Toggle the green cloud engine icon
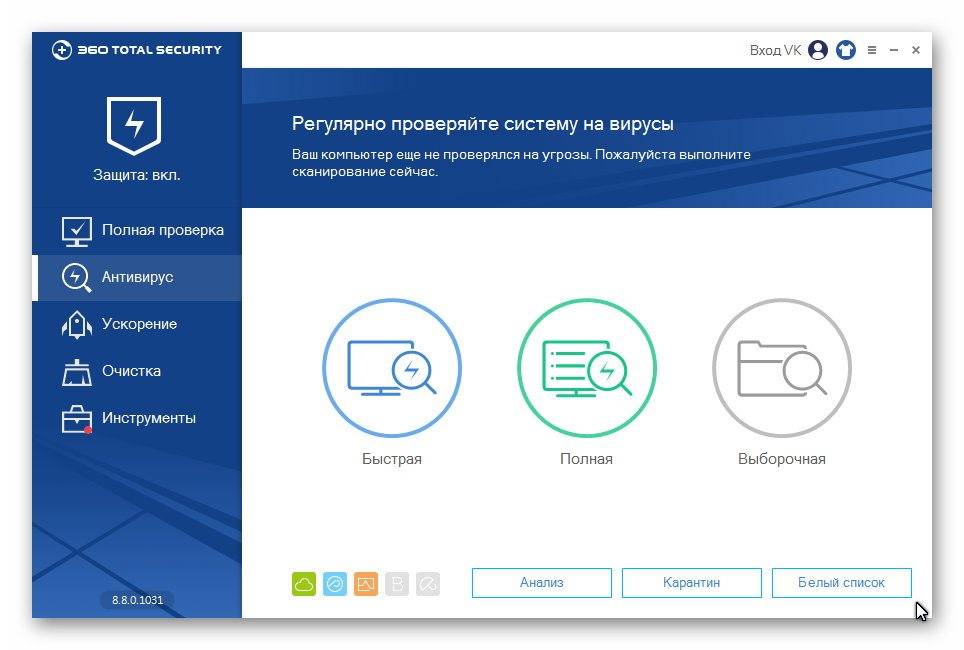 [304, 584]
